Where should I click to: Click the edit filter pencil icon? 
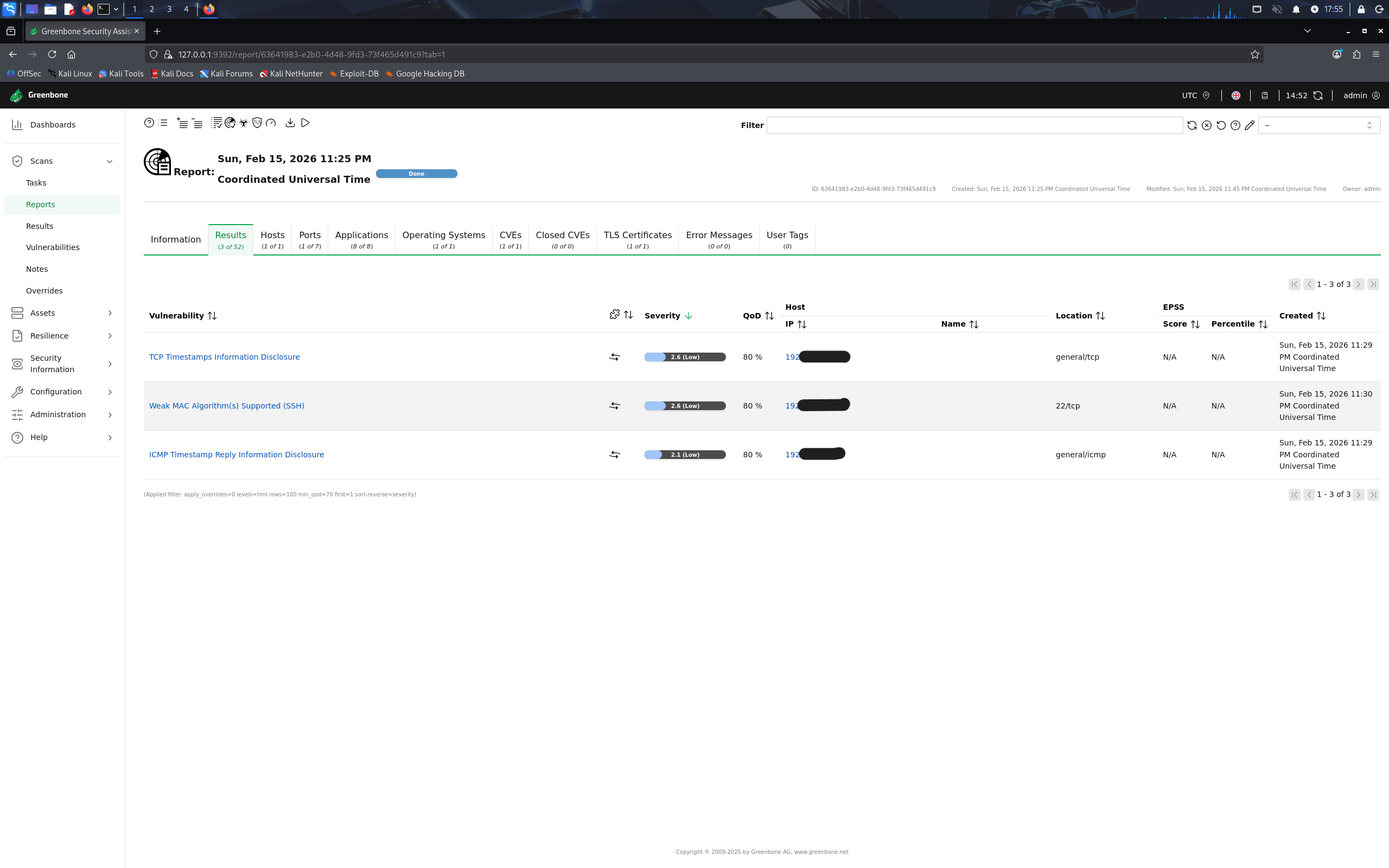[1250, 125]
